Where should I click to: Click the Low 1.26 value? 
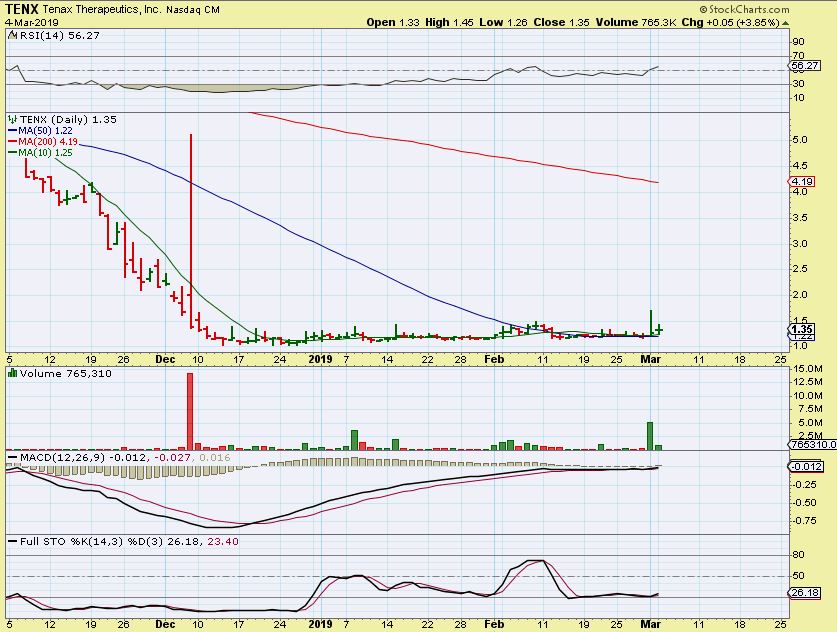pos(503,22)
